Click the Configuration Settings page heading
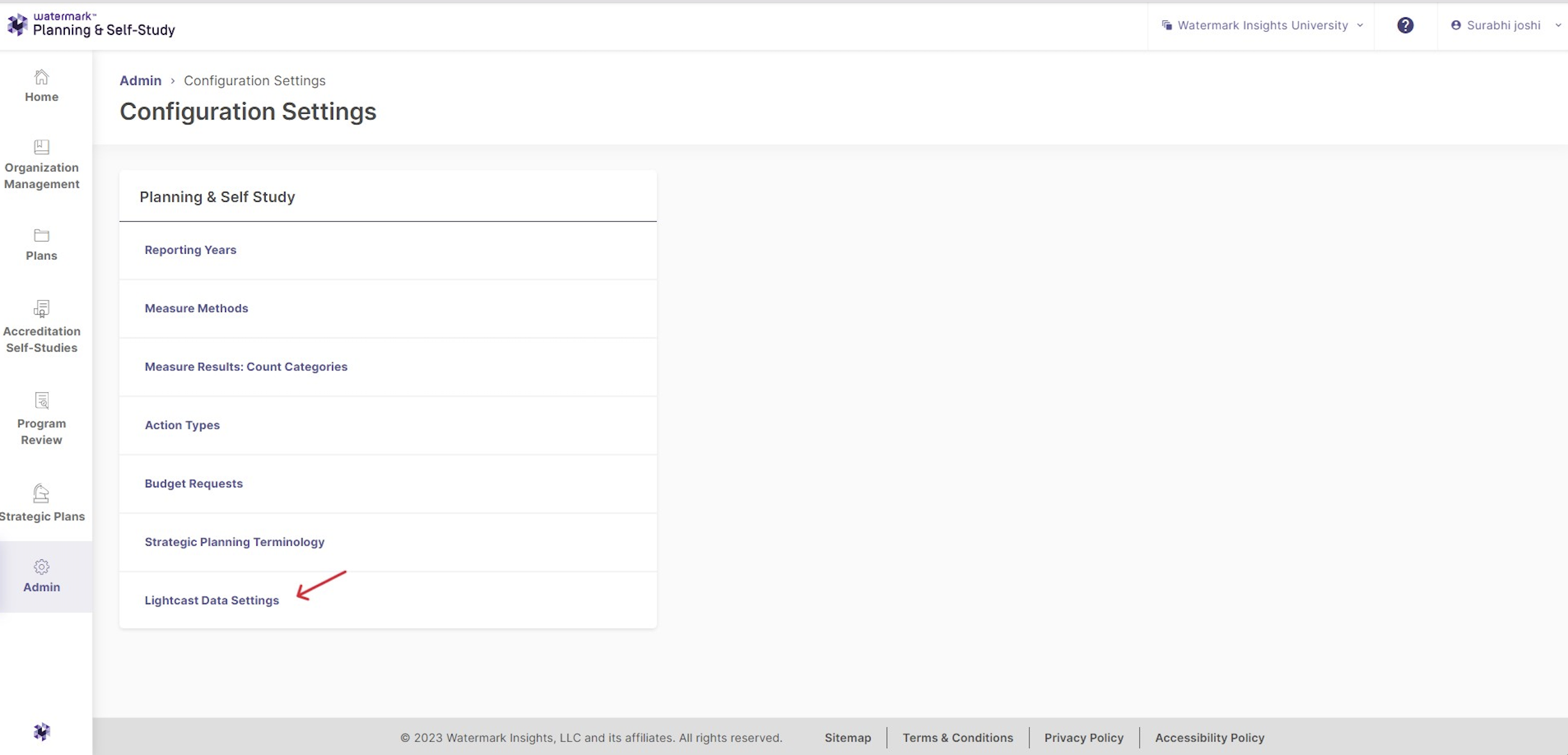 click(x=248, y=111)
